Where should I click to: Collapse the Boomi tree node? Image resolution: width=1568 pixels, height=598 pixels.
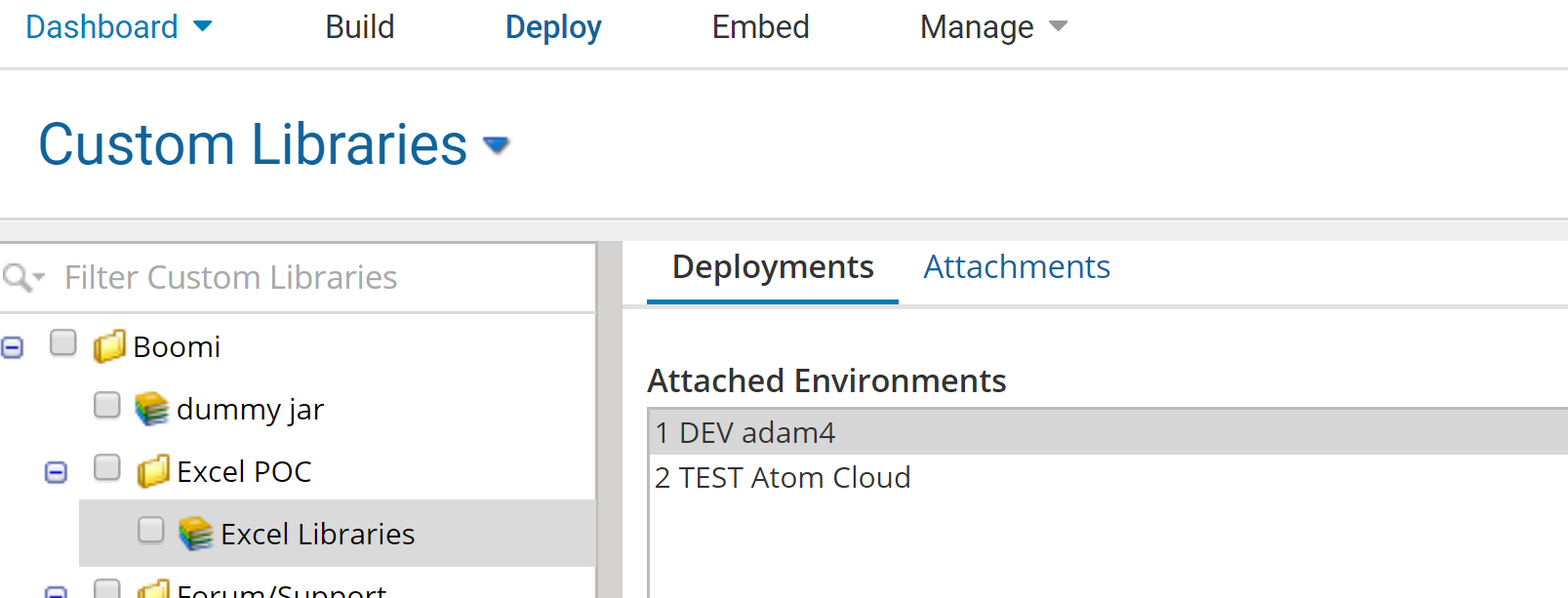click(x=12, y=347)
